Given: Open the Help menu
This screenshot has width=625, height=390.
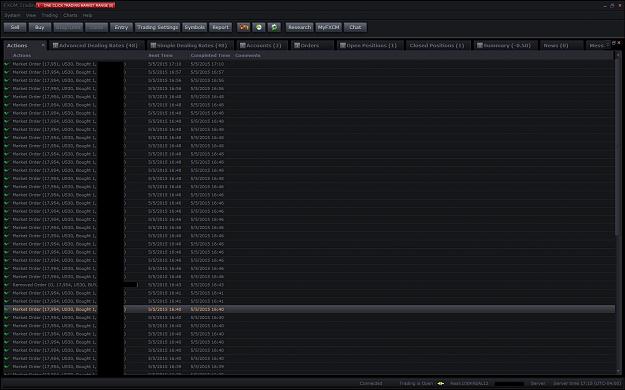Looking at the screenshot, I should coord(87,15).
